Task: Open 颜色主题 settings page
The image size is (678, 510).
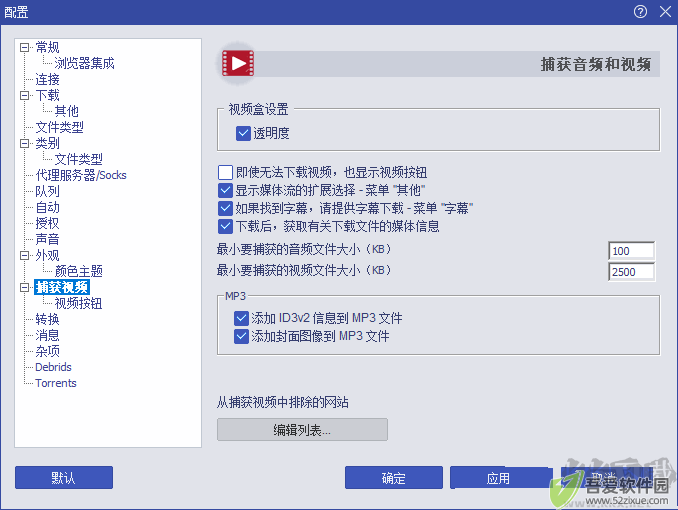Action: tap(78, 271)
